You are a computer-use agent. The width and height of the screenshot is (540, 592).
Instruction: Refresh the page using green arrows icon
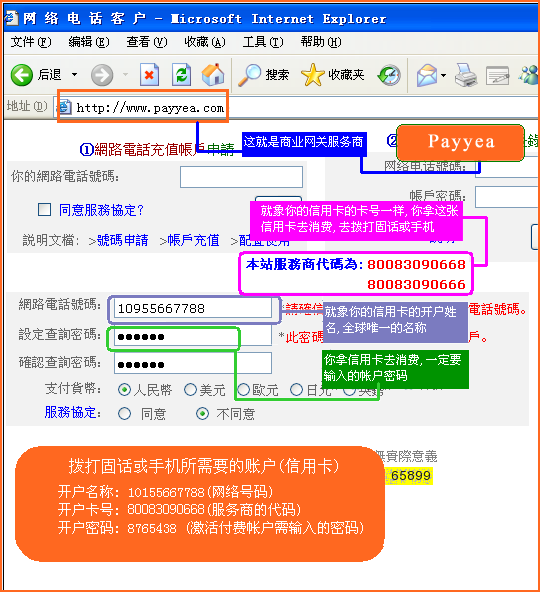(181, 75)
